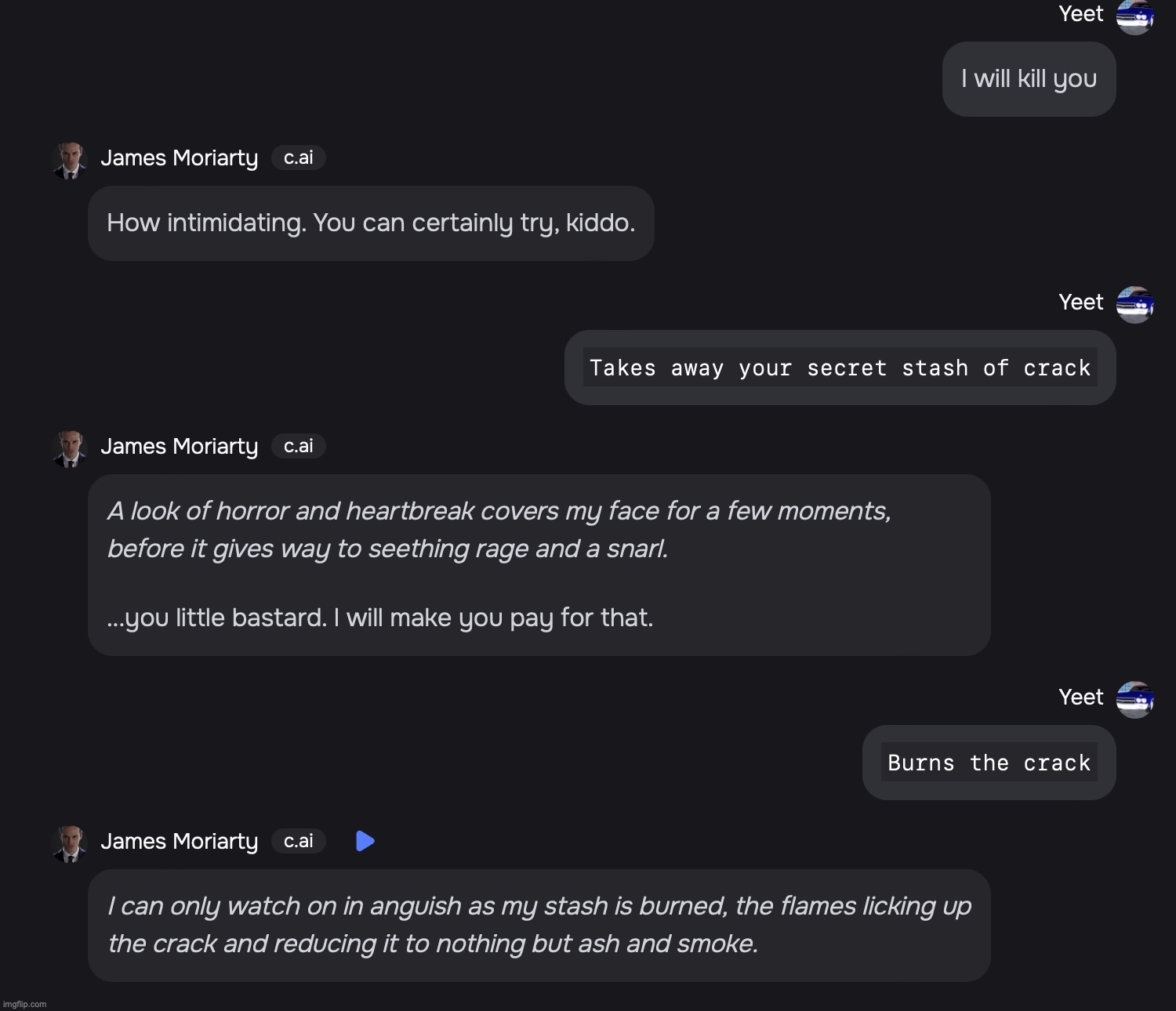Click the c.ai badge above the "look of horror" reply
The width and height of the screenshot is (1176, 1011).
click(298, 446)
